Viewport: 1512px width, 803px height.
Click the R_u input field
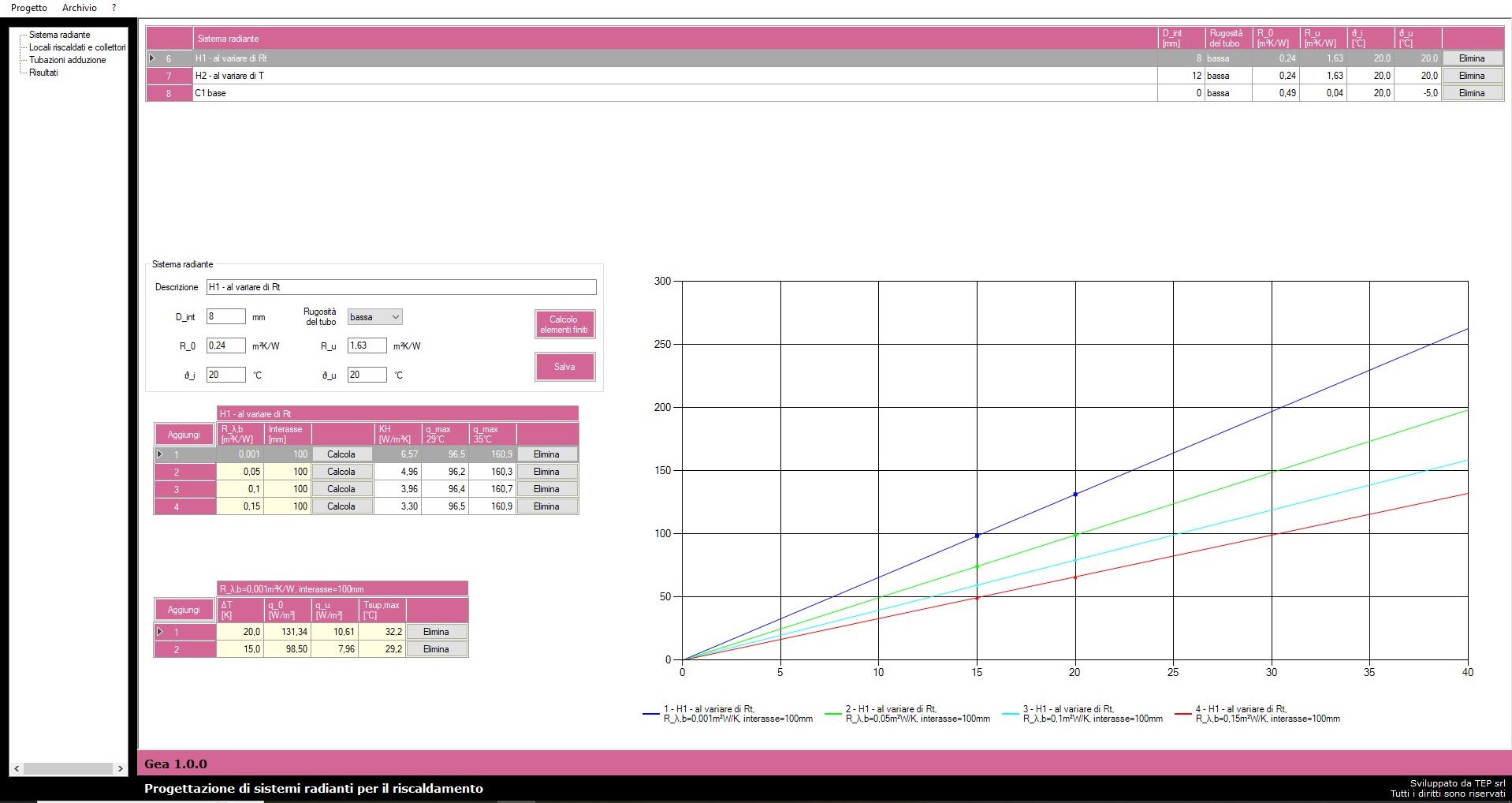tap(367, 345)
